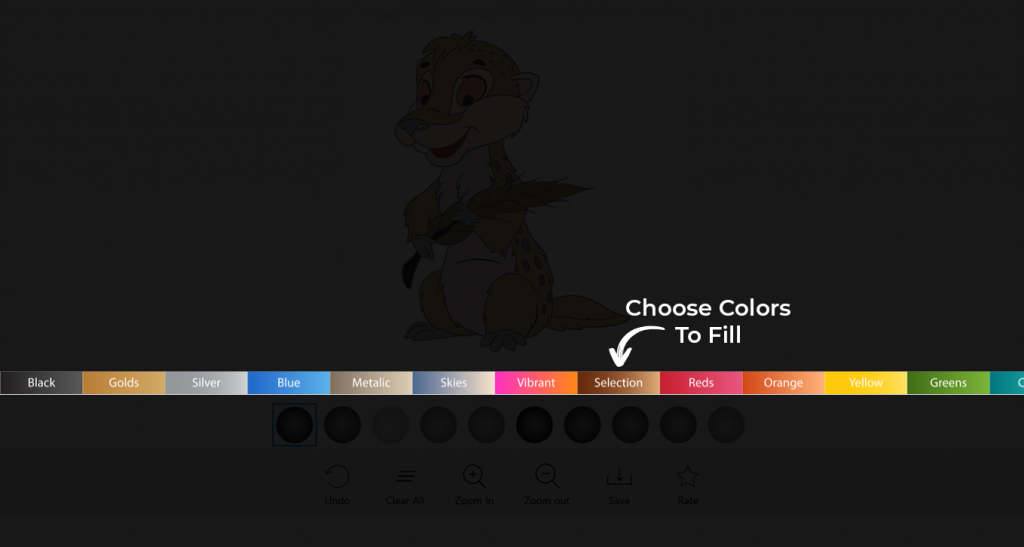The image size is (1024, 547).
Task: Switch to the Reds palette
Action: click(x=701, y=383)
